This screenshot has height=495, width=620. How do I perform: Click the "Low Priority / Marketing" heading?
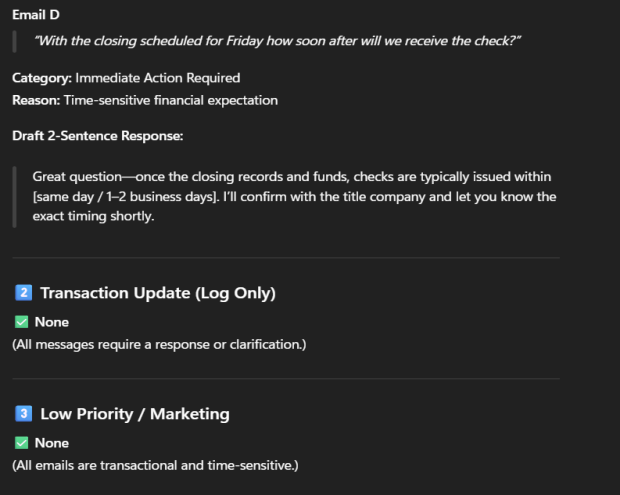(x=134, y=413)
